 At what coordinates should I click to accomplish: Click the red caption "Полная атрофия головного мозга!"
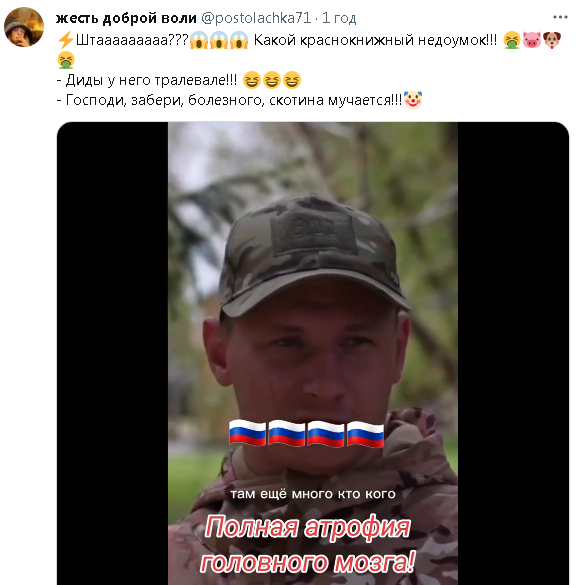tap(308, 544)
